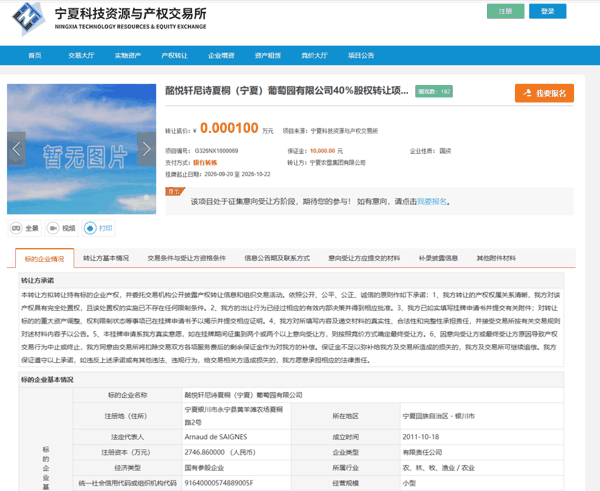Viewport: 600px width, 491px height.
Task: Click the blue 登录 login button
Action: click(x=548, y=11)
